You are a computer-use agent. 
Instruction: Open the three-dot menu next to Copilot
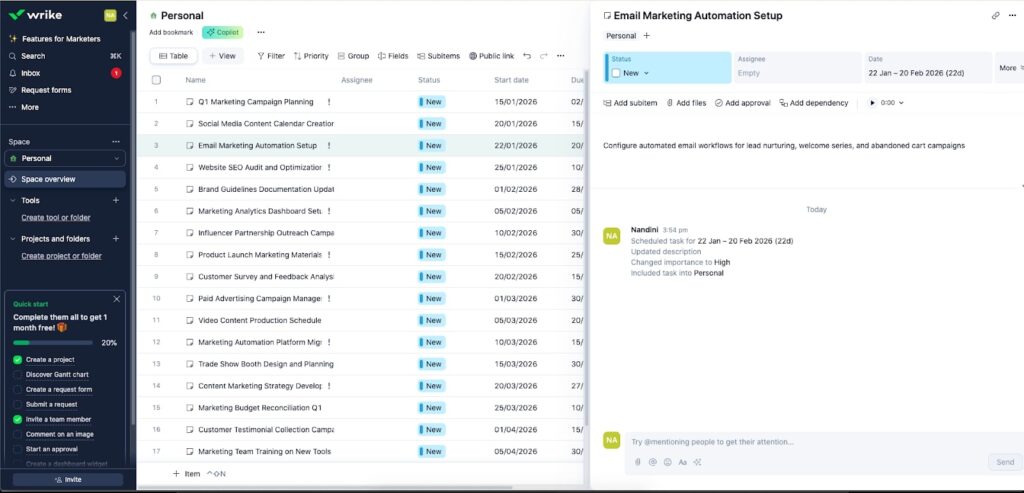pyautogui.click(x=261, y=33)
